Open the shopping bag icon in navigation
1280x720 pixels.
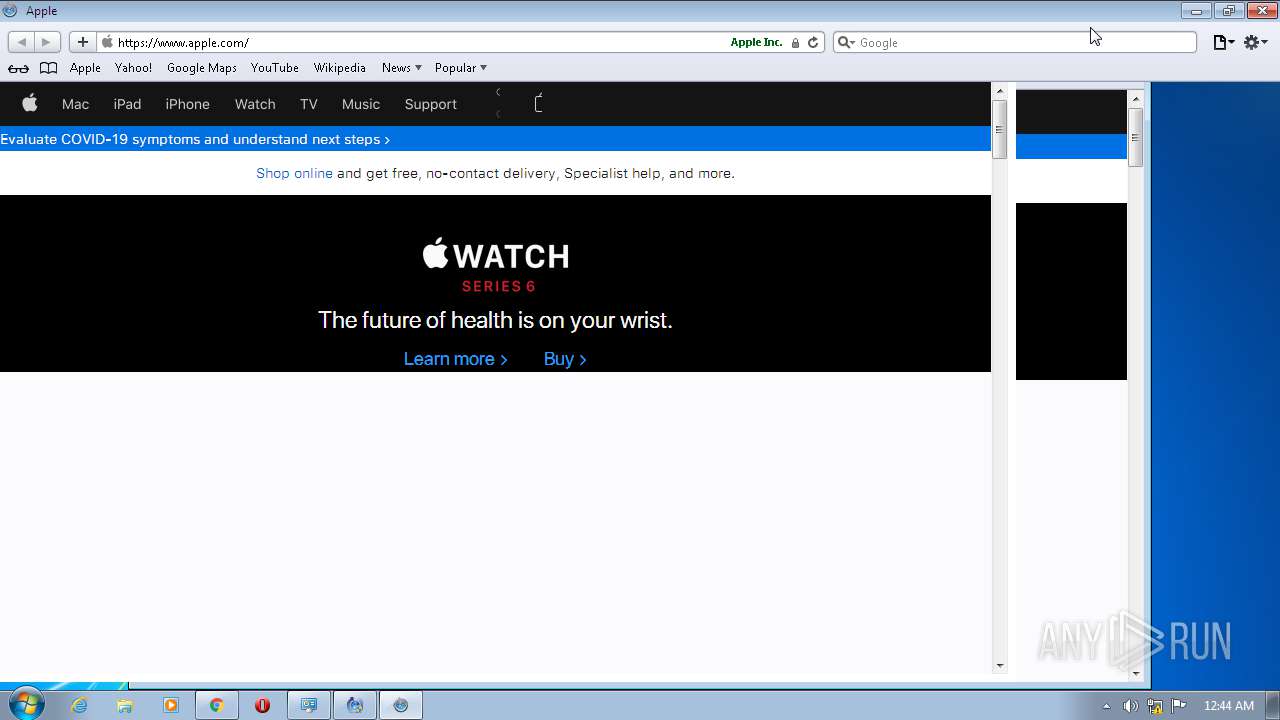(x=539, y=103)
